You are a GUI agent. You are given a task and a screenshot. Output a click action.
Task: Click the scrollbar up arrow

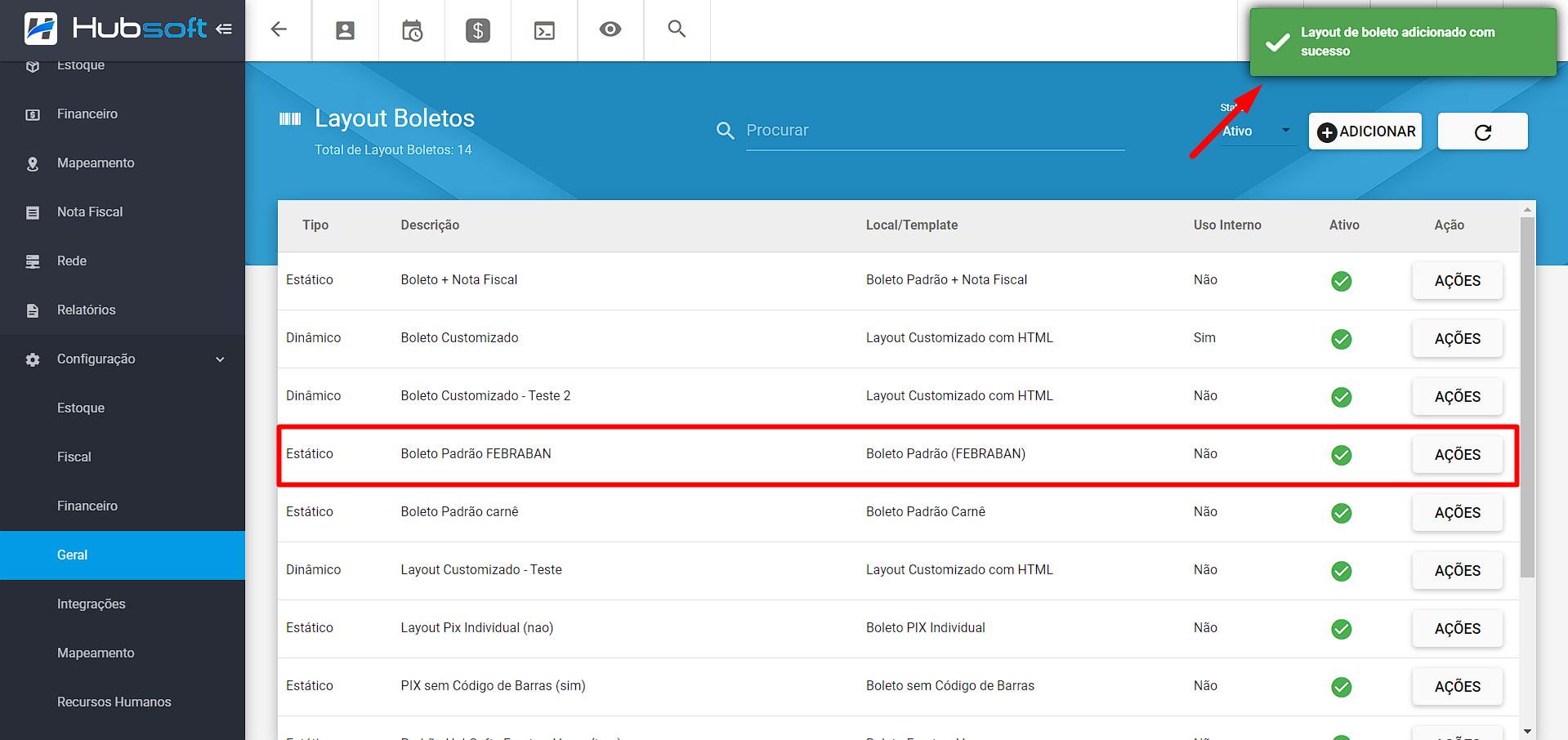[x=1527, y=210]
